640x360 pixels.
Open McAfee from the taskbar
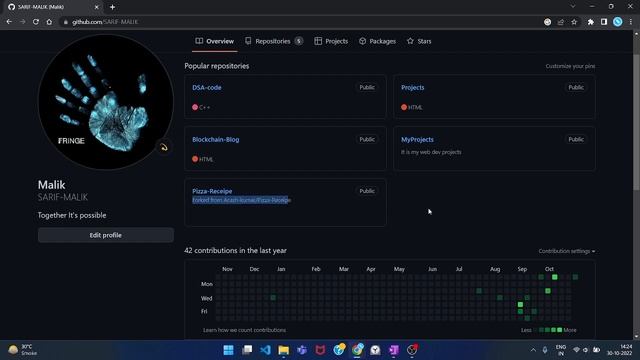[320, 350]
